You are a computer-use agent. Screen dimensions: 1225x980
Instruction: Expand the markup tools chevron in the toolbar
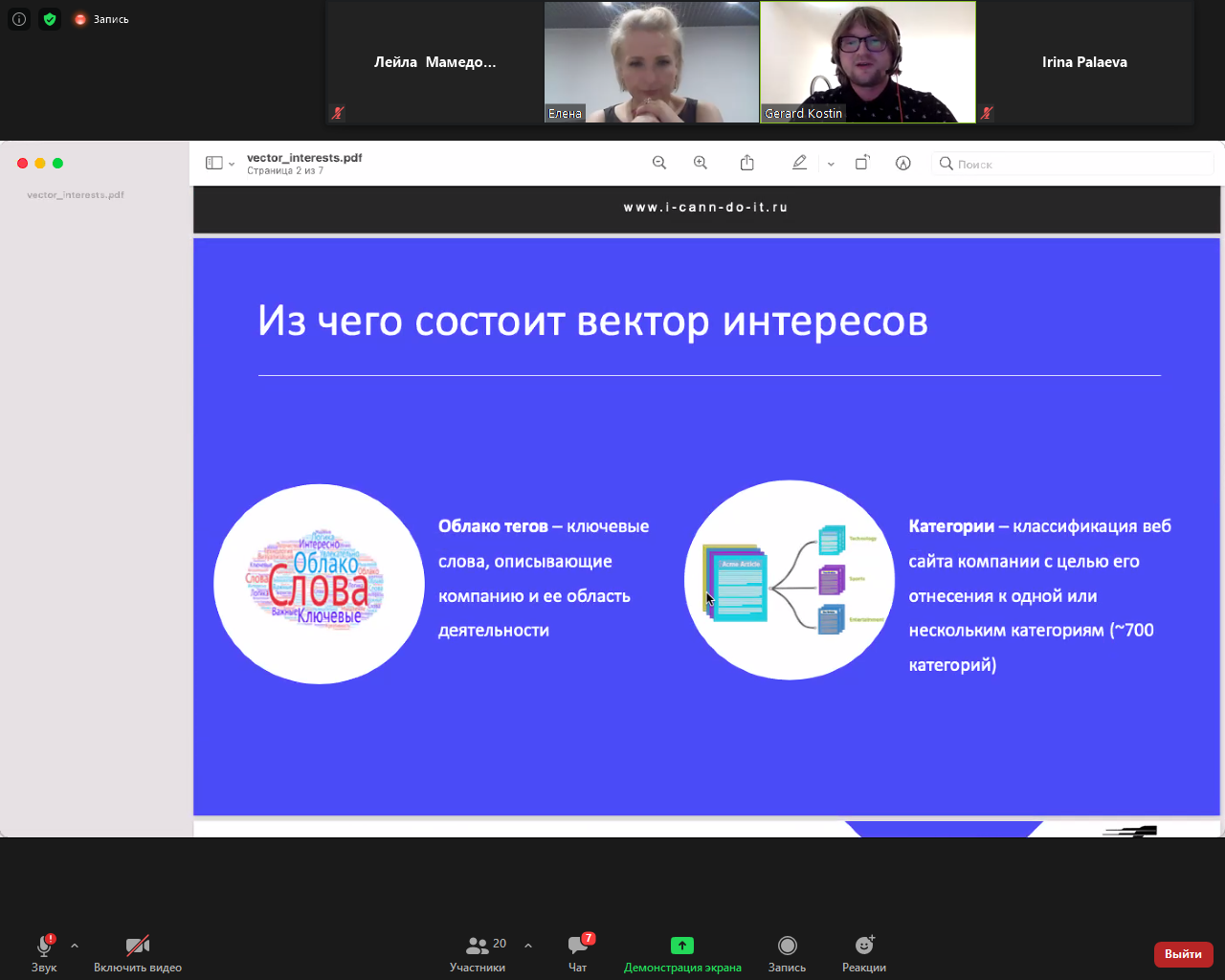point(830,163)
